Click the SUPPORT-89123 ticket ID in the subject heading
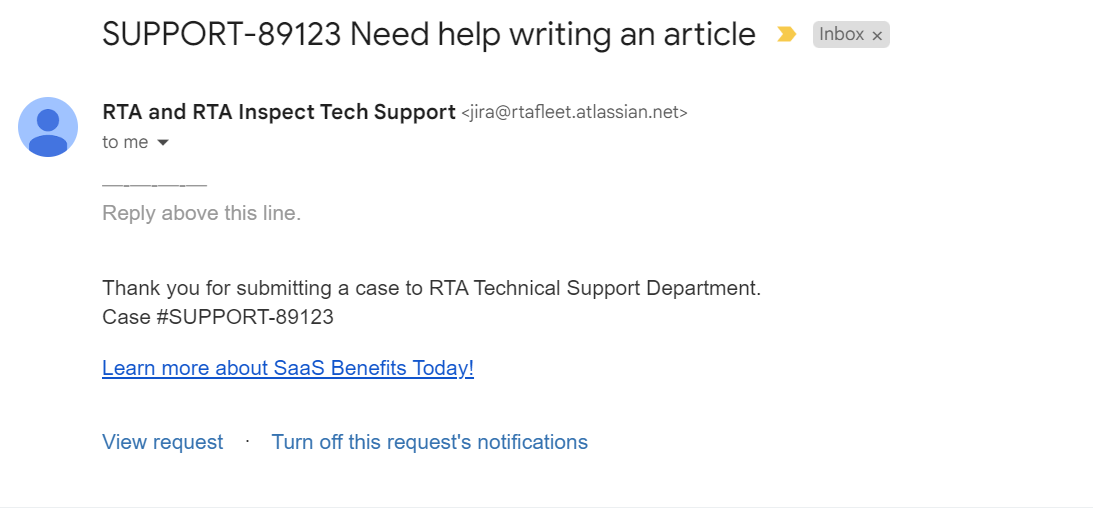The height and width of the screenshot is (522, 1093). click(222, 35)
